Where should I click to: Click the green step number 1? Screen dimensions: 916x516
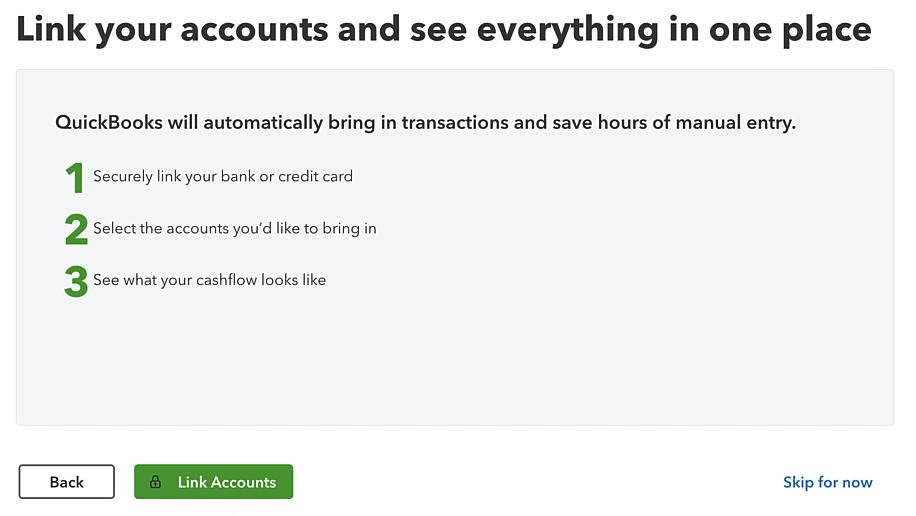click(74, 178)
